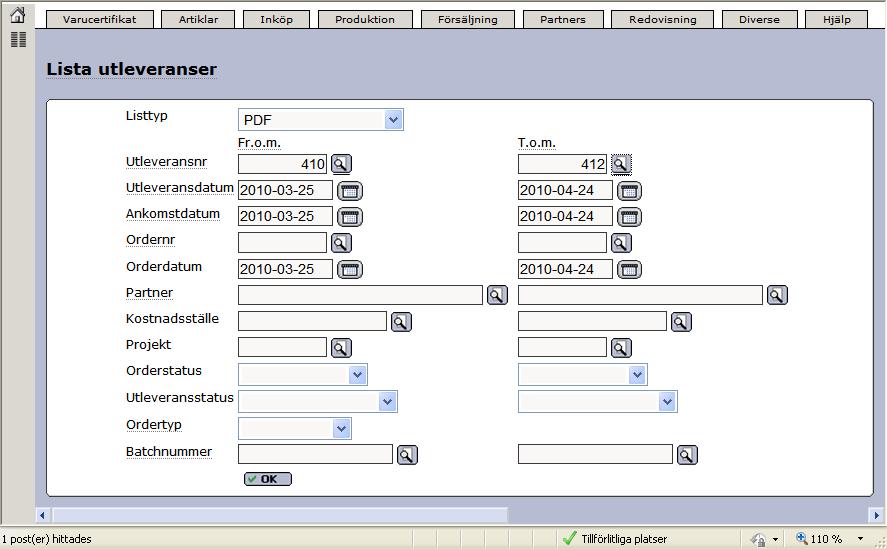887x549 pixels.
Task: Click the Partner label link
Action: click(149, 293)
